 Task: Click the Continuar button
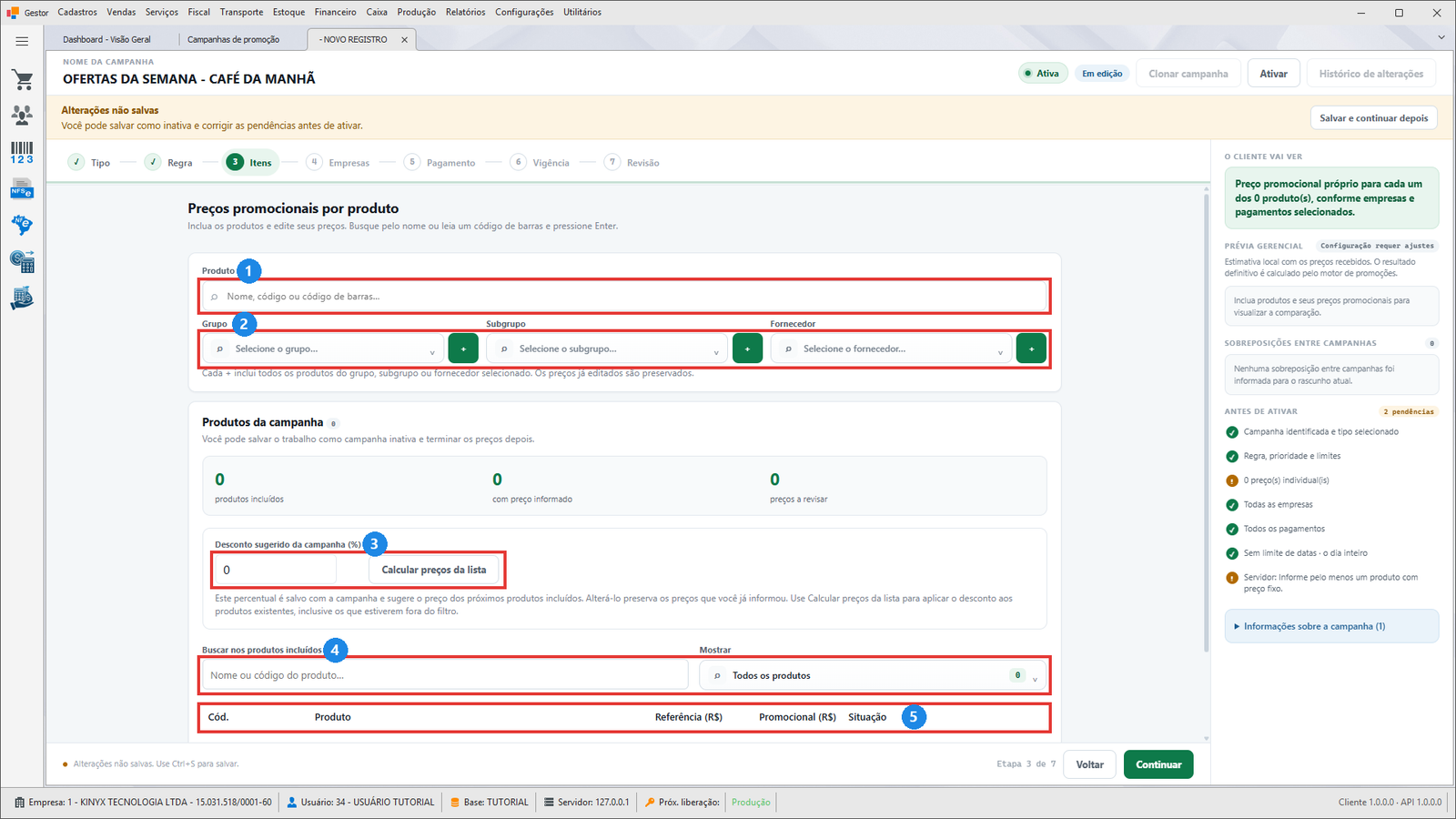(1158, 764)
